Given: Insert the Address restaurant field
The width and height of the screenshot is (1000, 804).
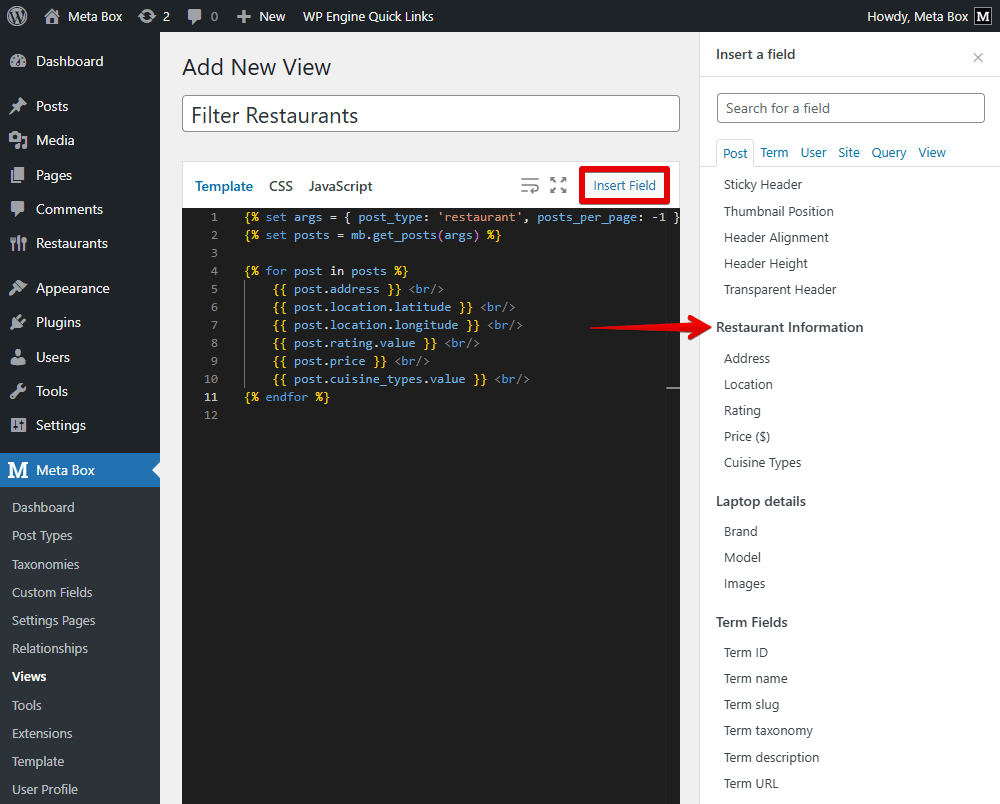Looking at the screenshot, I should click(750, 358).
